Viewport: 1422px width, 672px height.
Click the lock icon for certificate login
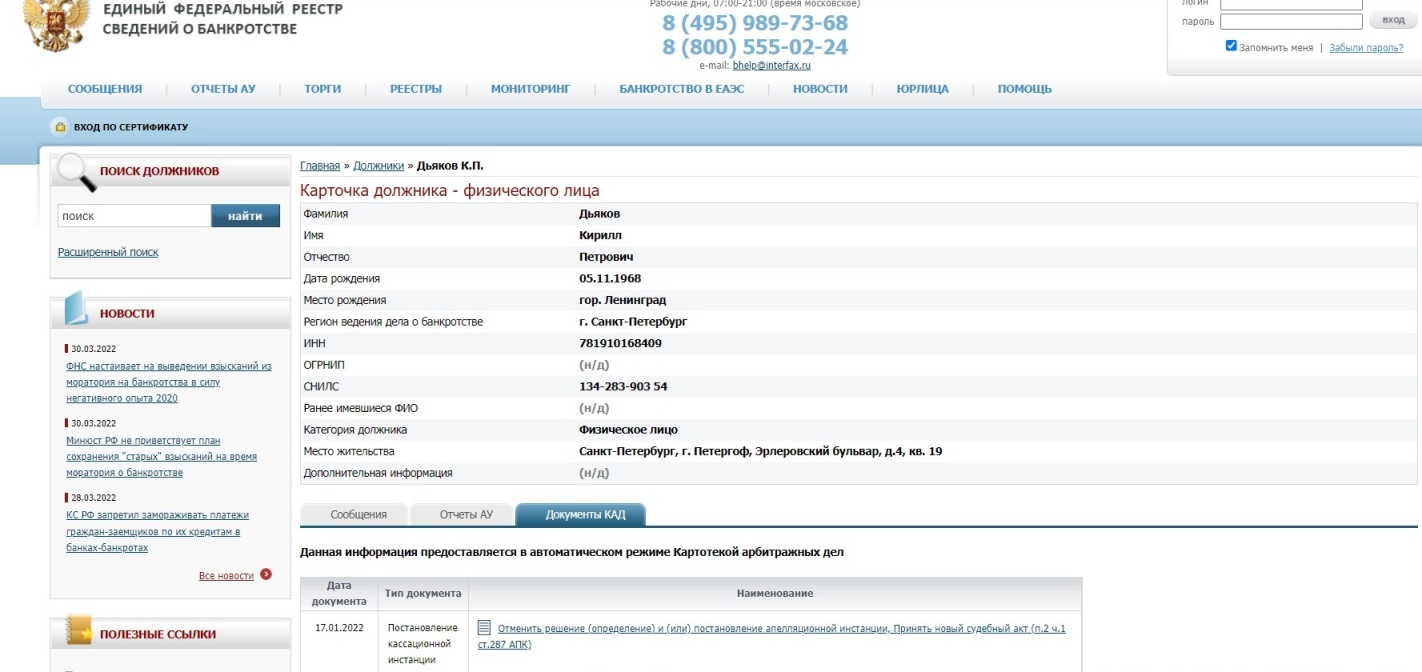coord(60,127)
